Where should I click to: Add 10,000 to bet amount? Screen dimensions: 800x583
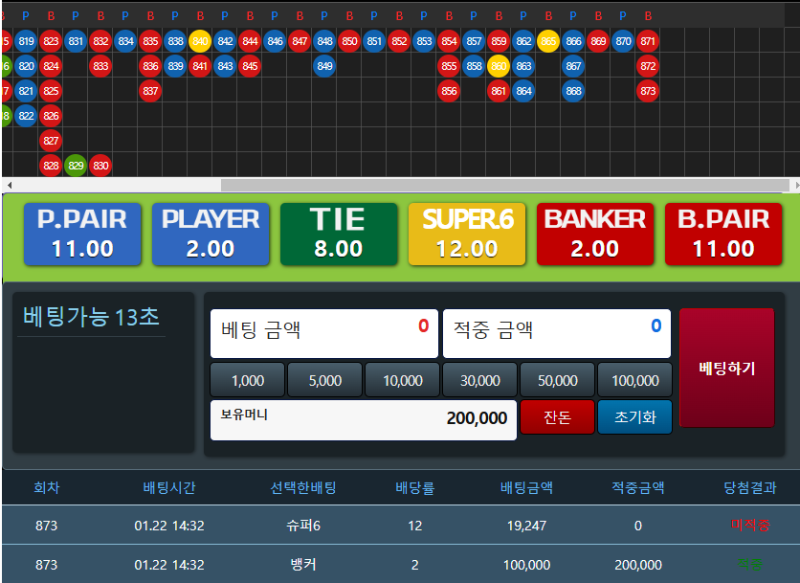pyautogui.click(x=403, y=381)
